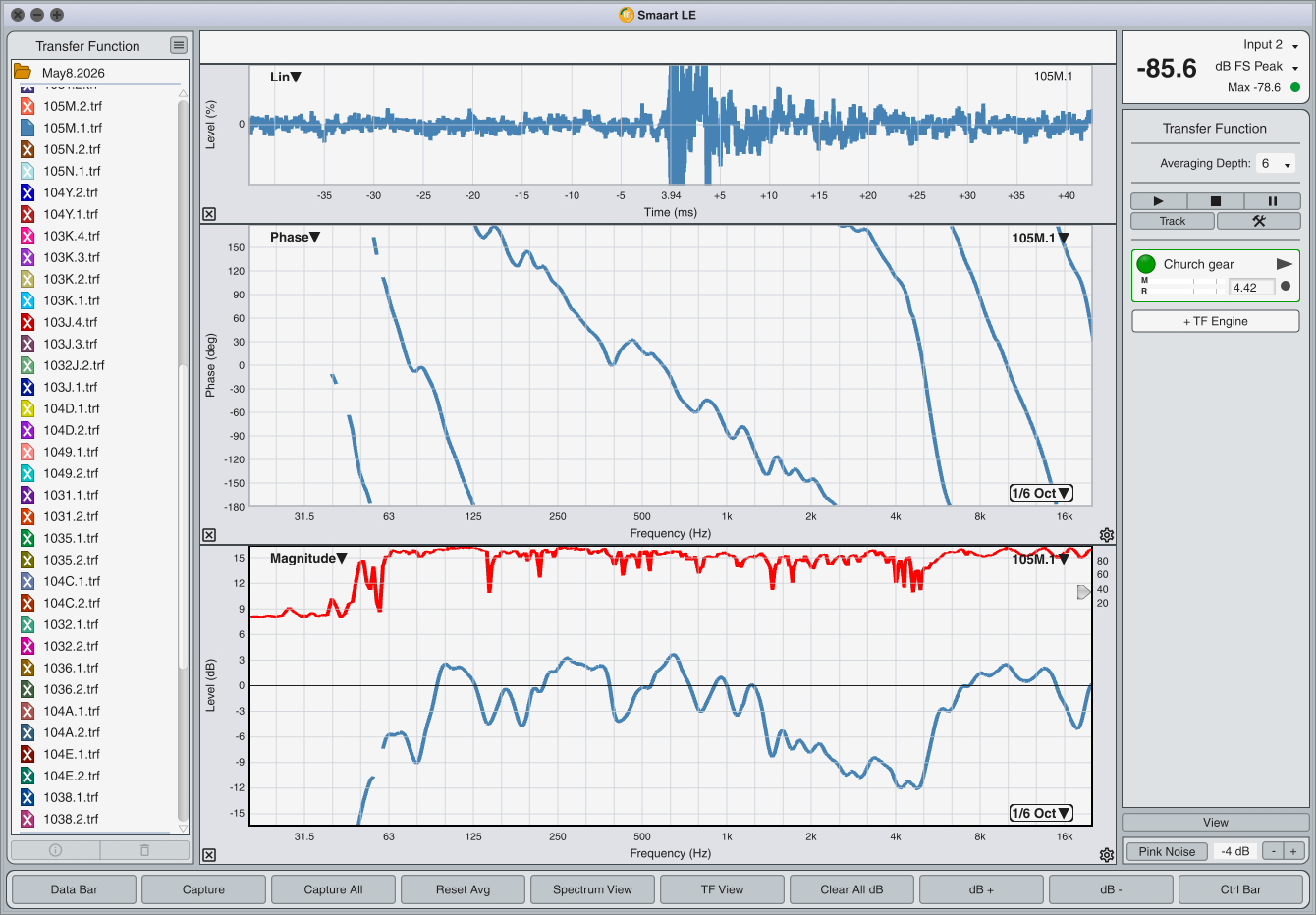Switch to Spectrum View
1316x915 pixels.
[x=592, y=889]
